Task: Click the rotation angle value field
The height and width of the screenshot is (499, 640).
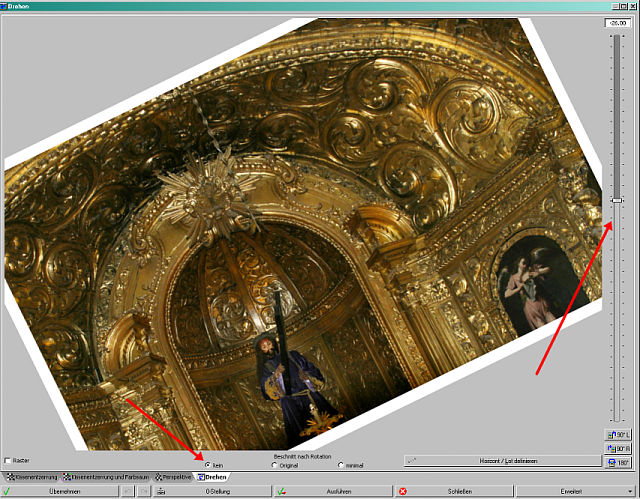Action: pyautogui.click(x=618, y=23)
